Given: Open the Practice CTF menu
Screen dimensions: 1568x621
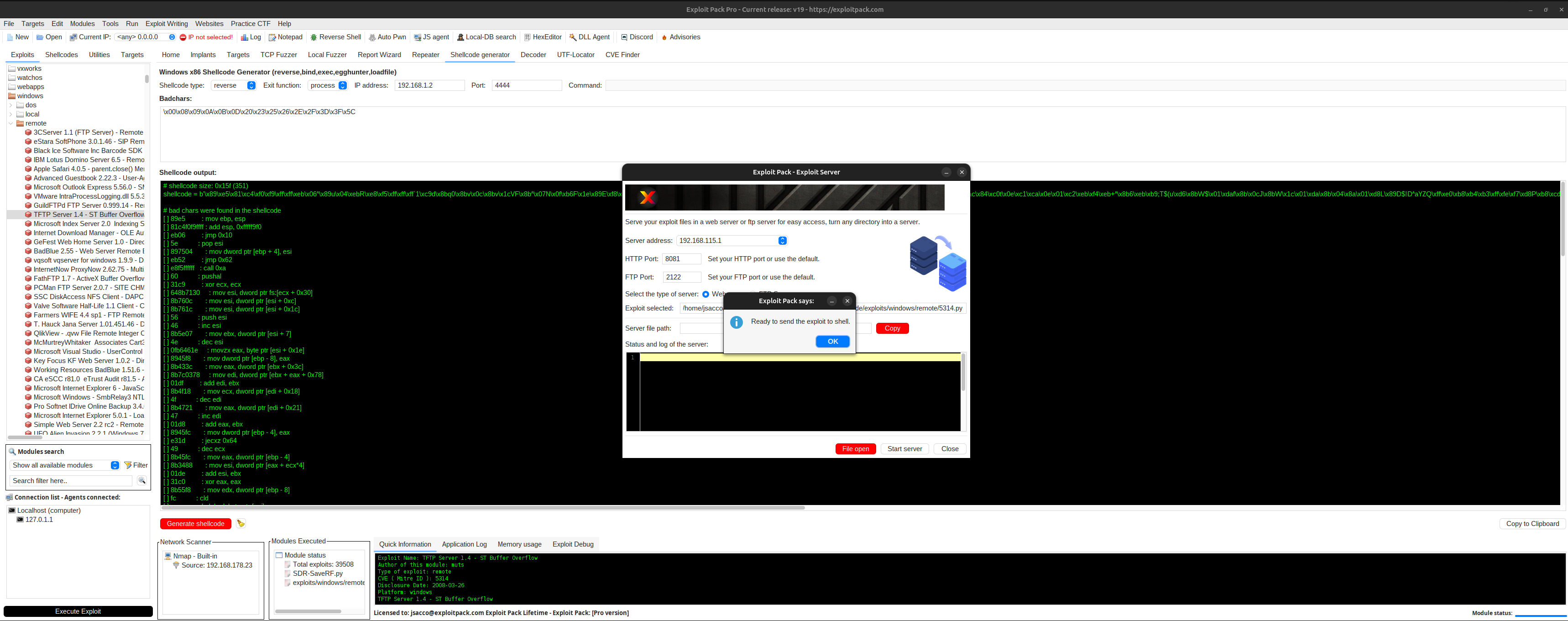Looking at the screenshot, I should pos(250,24).
